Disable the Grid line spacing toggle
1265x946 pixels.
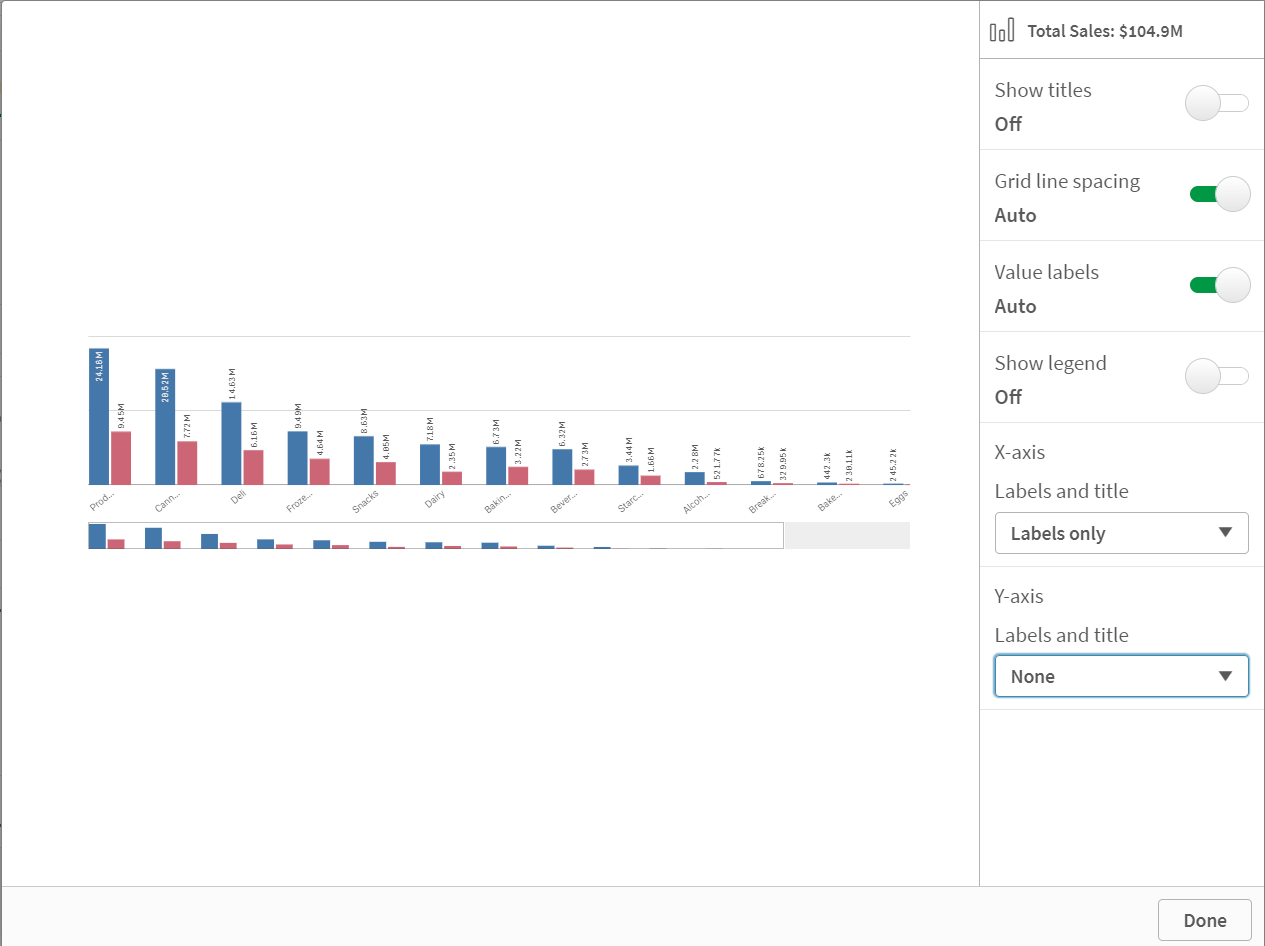coord(1218,194)
